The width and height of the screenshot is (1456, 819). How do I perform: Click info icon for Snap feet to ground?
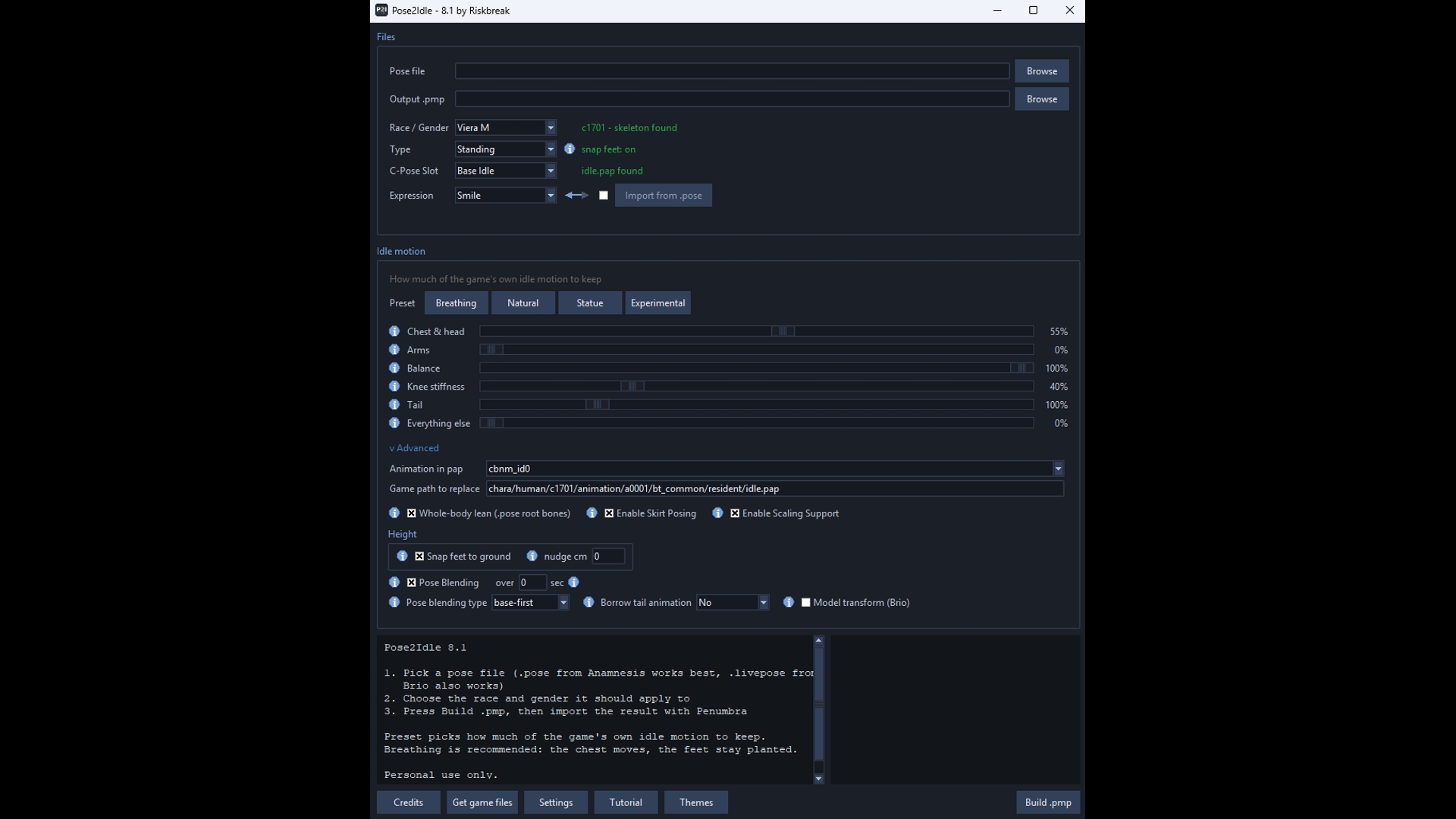(403, 557)
